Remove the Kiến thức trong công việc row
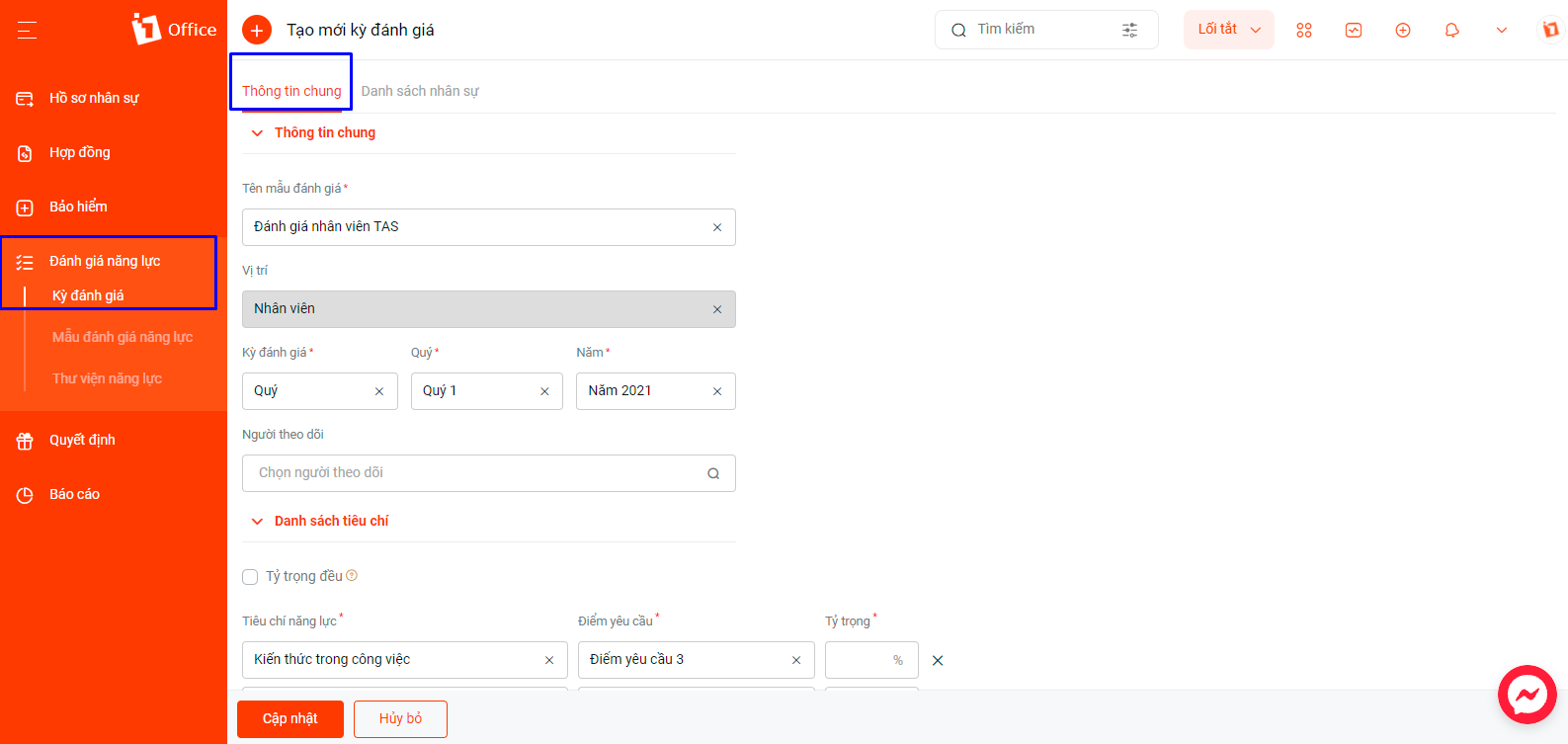This screenshot has width=1568, height=744. tap(938, 660)
